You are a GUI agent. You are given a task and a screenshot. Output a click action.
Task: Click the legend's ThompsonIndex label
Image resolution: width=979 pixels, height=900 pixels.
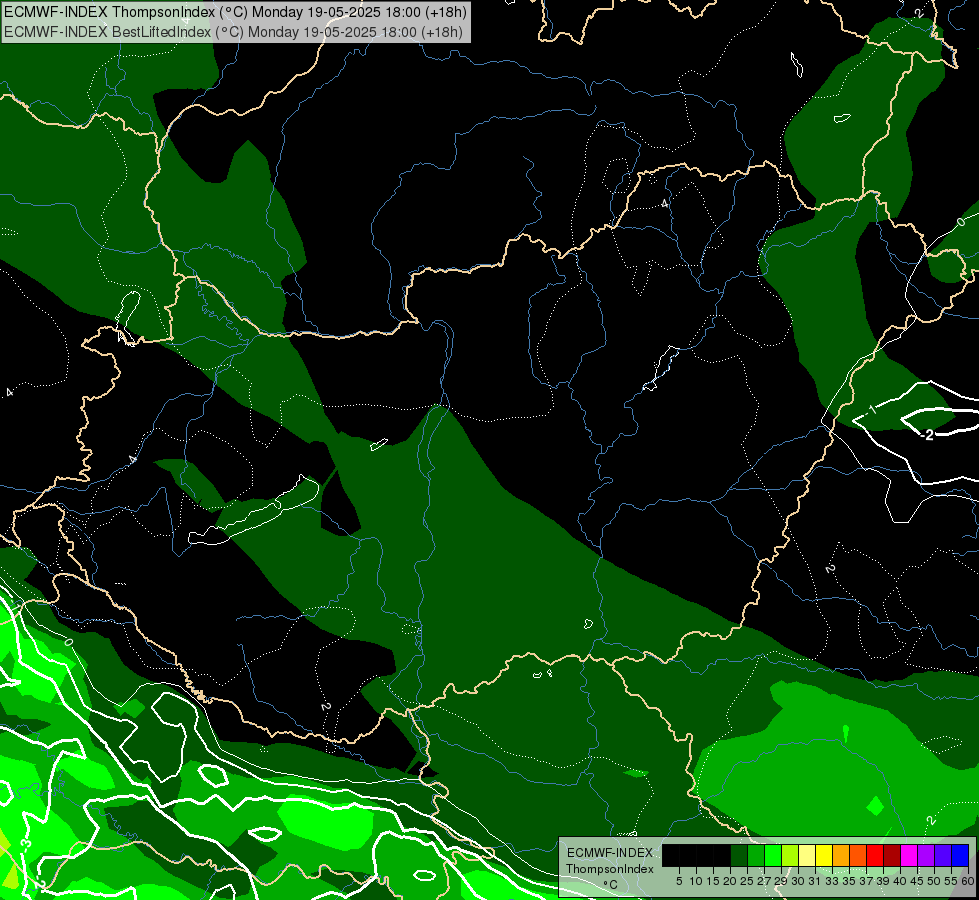tap(609, 869)
